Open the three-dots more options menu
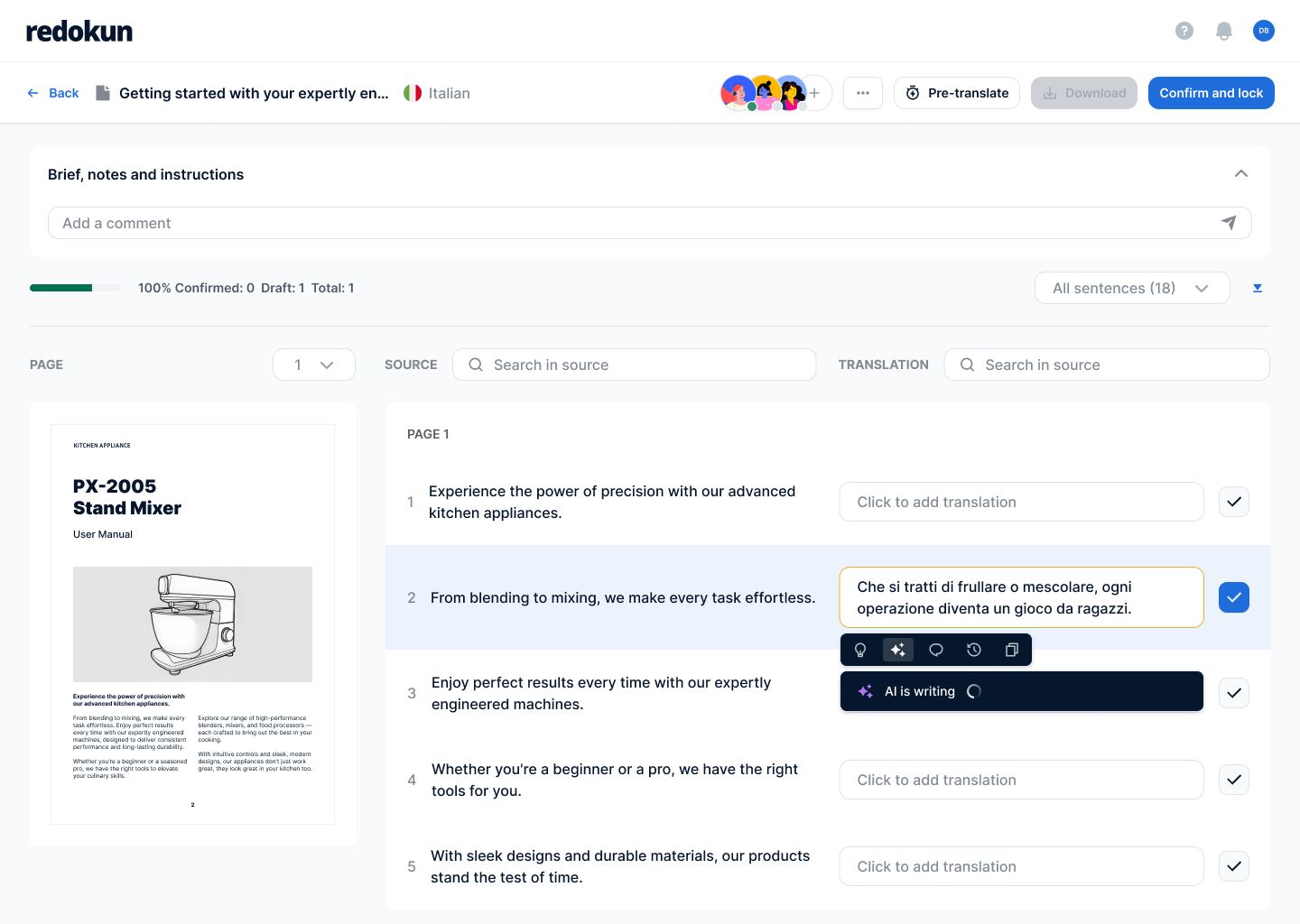The height and width of the screenshot is (924, 1300). [863, 93]
